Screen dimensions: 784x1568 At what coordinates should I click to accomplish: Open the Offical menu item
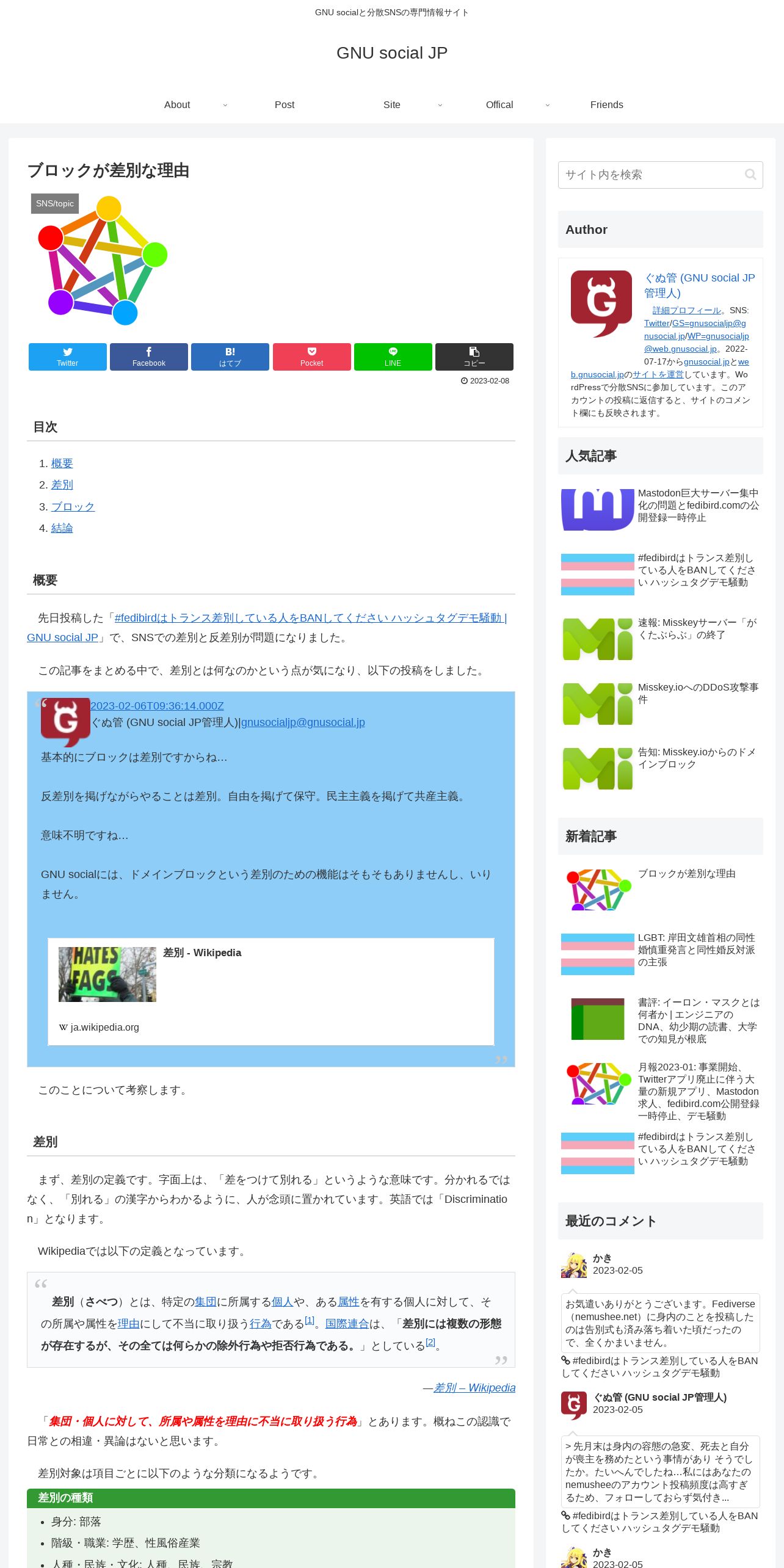(x=499, y=104)
